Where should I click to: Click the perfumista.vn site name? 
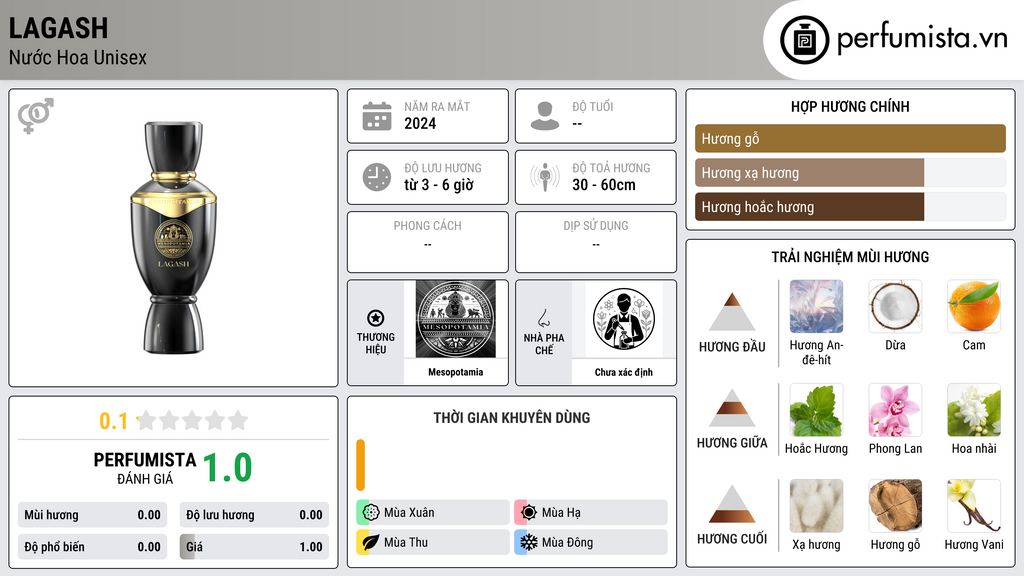tap(923, 38)
